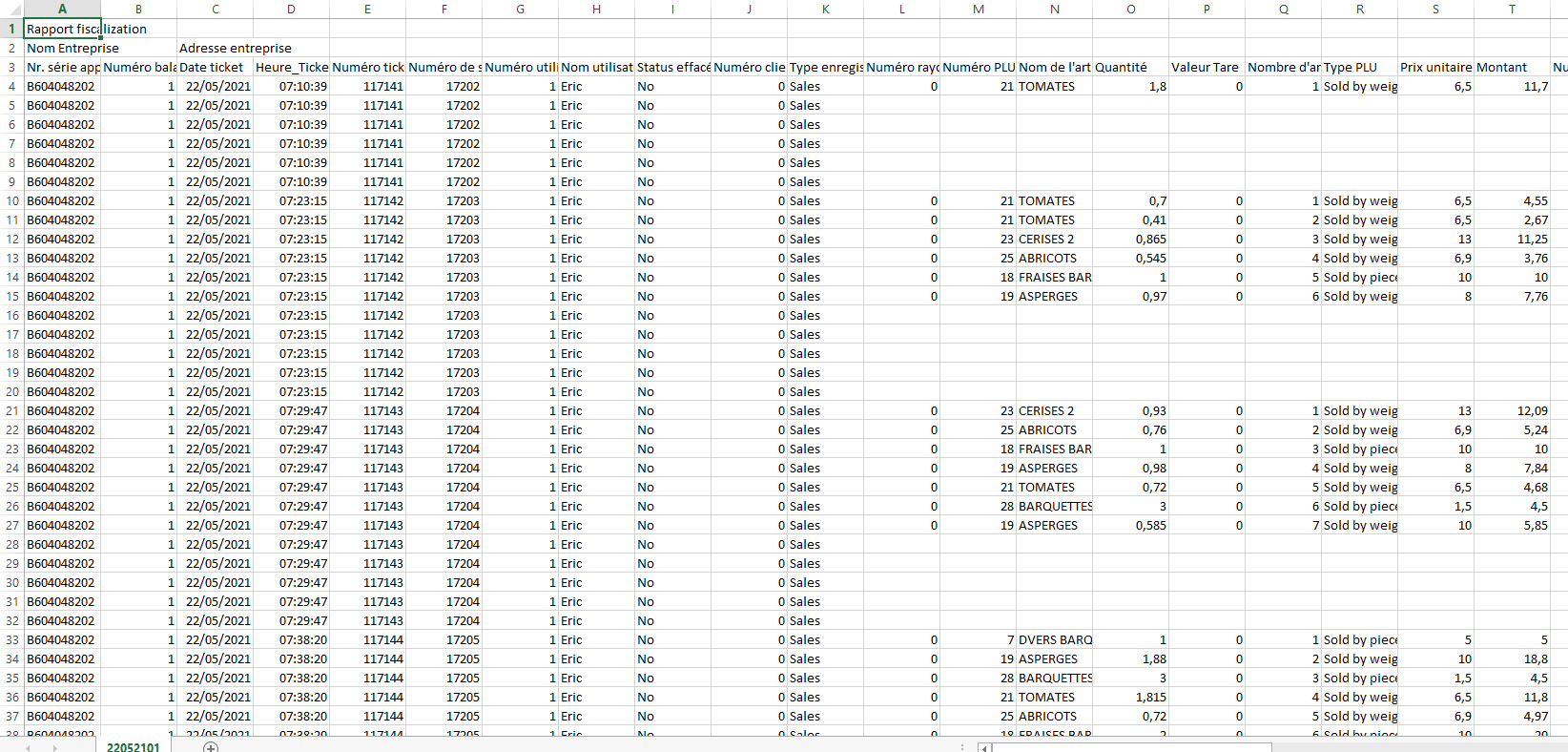Open the 22052101 sheet tab
This screenshot has width=1568, height=752.
[x=133, y=746]
